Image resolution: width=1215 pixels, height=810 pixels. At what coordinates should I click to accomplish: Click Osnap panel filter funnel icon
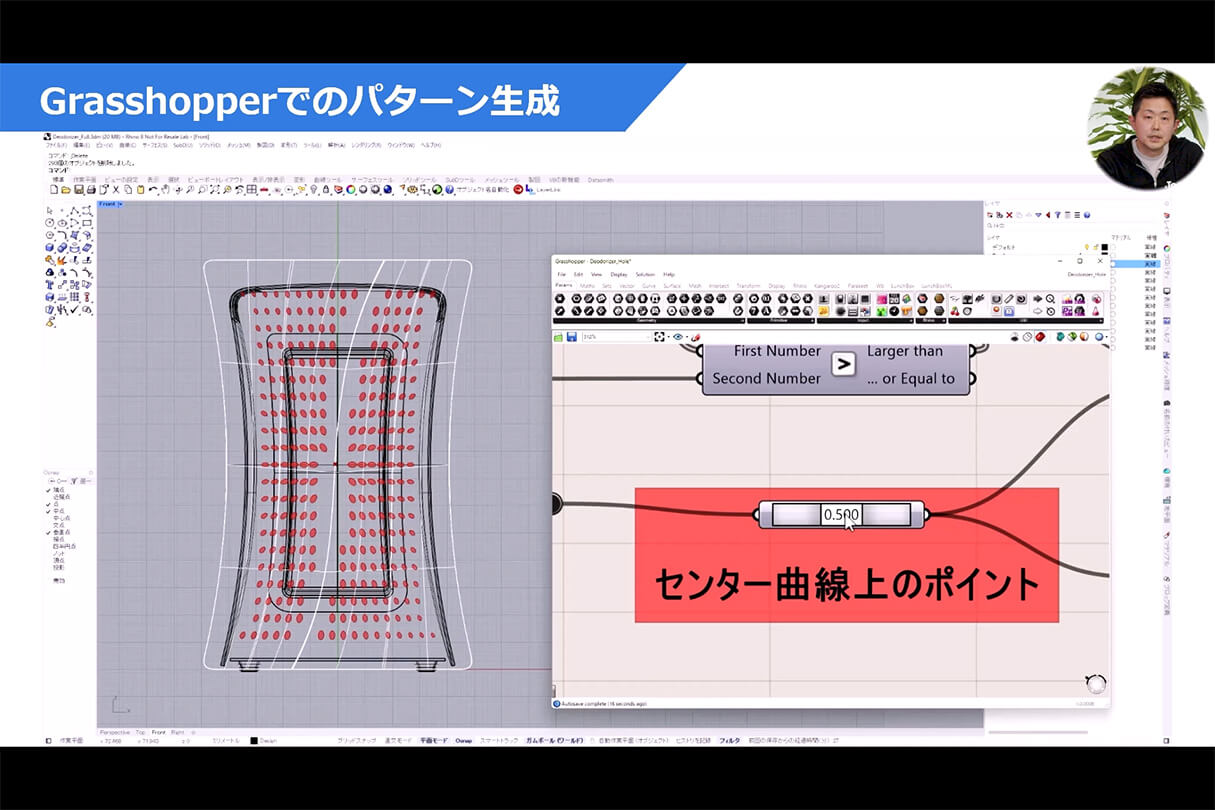pos(74,481)
